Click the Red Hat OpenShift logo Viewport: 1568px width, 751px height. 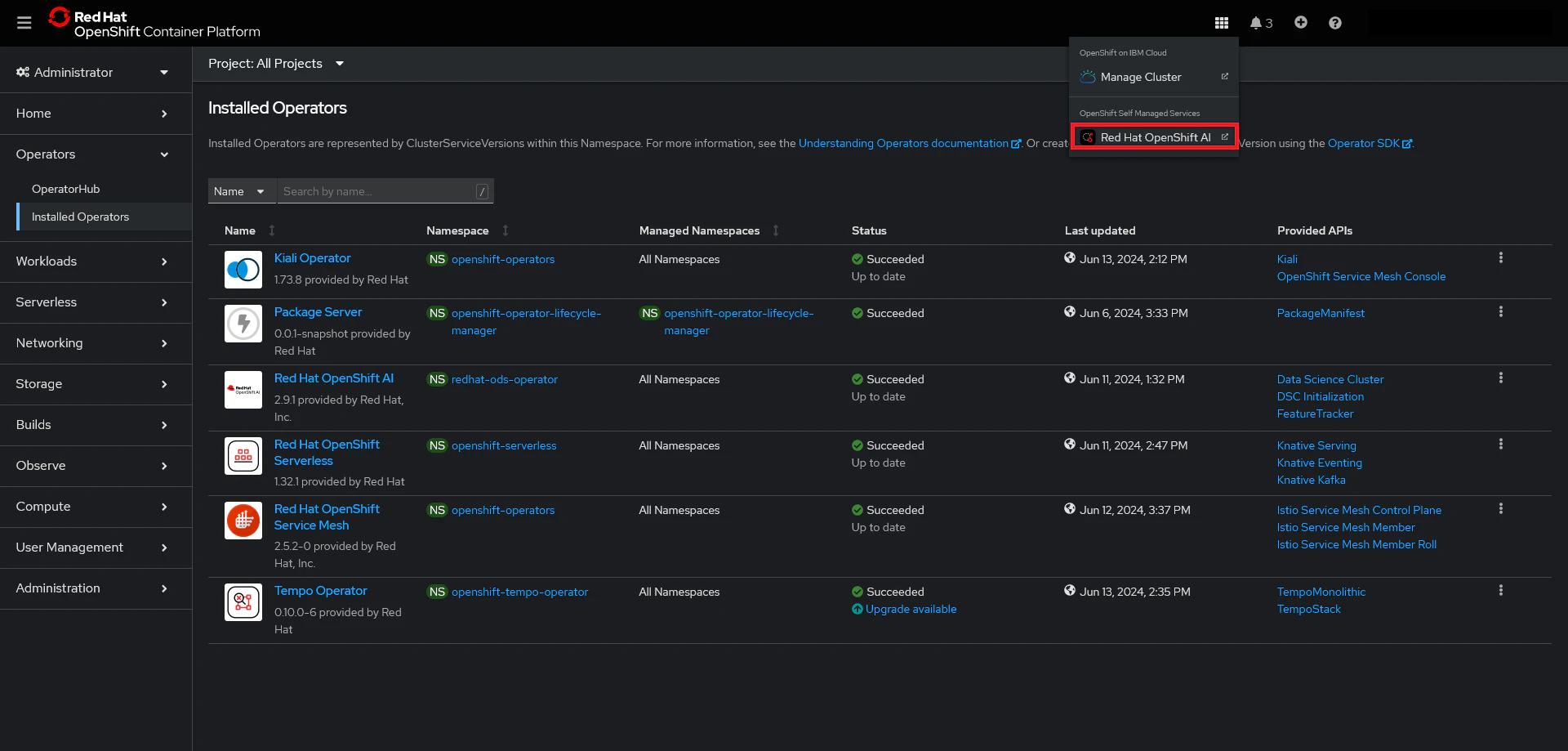(154, 23)
